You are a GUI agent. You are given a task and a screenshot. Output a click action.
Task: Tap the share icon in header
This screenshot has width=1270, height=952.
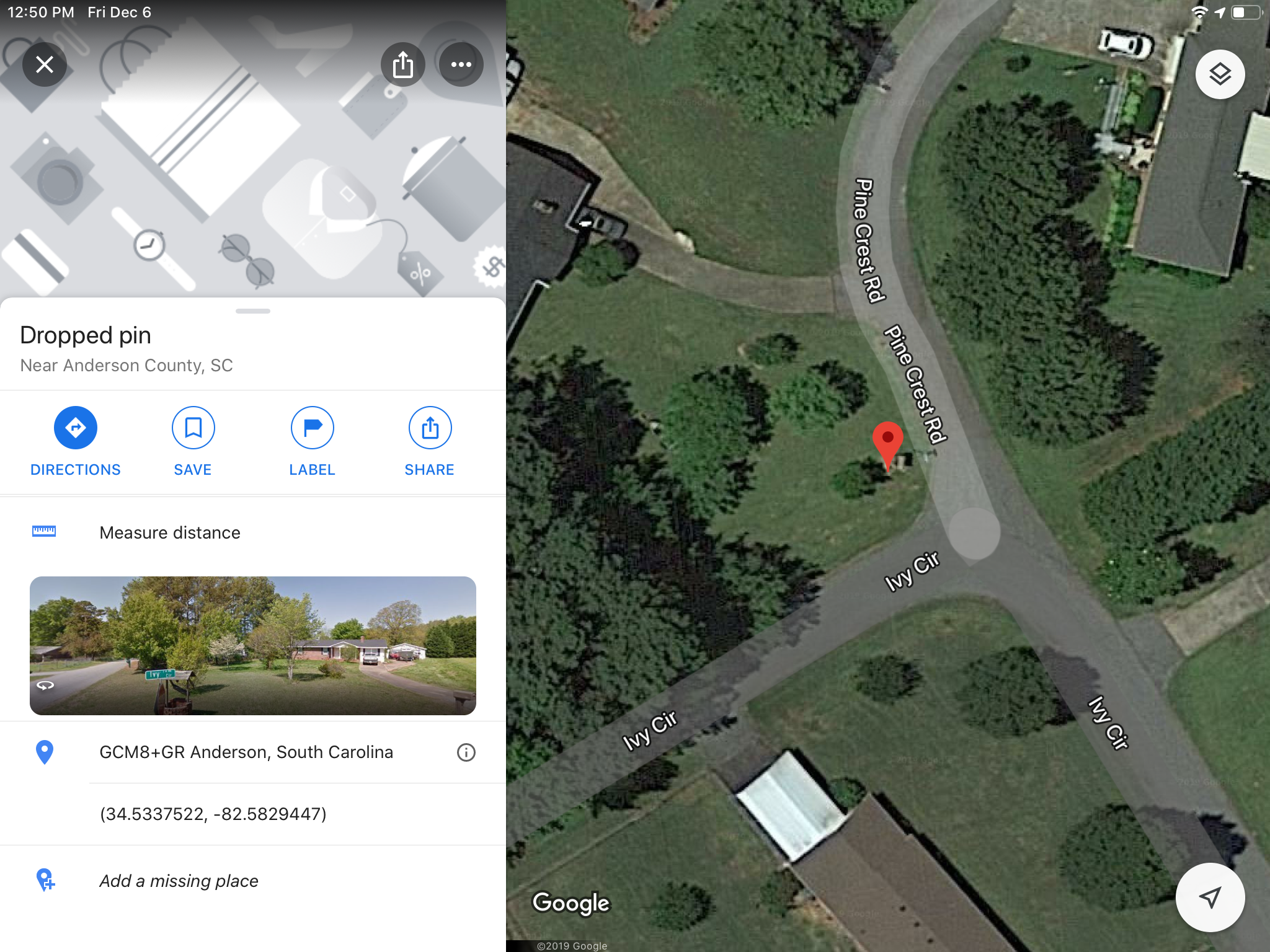point(403,64)
